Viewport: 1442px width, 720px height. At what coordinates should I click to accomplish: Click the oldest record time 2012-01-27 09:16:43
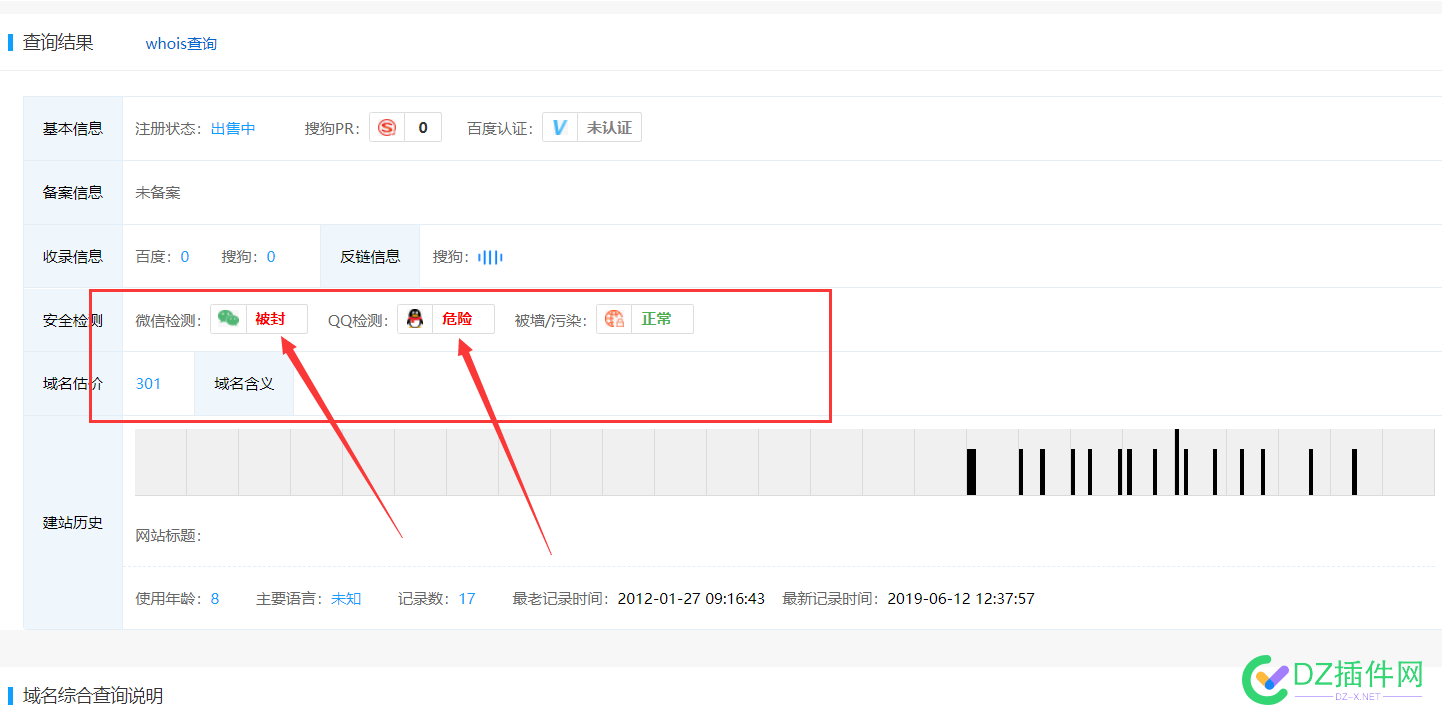691,599
